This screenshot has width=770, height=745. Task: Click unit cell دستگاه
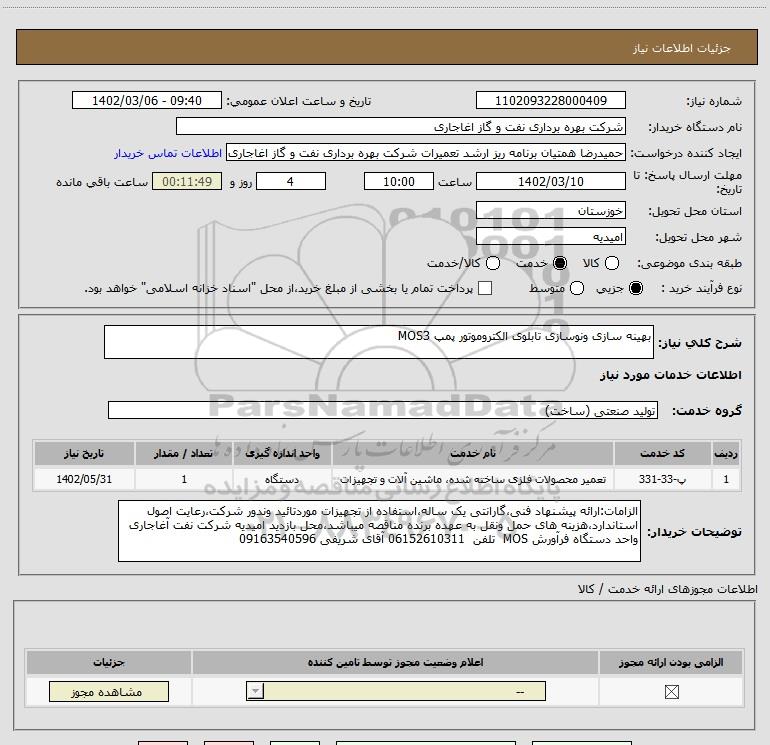pyautogui.click(x=282, y=479)
